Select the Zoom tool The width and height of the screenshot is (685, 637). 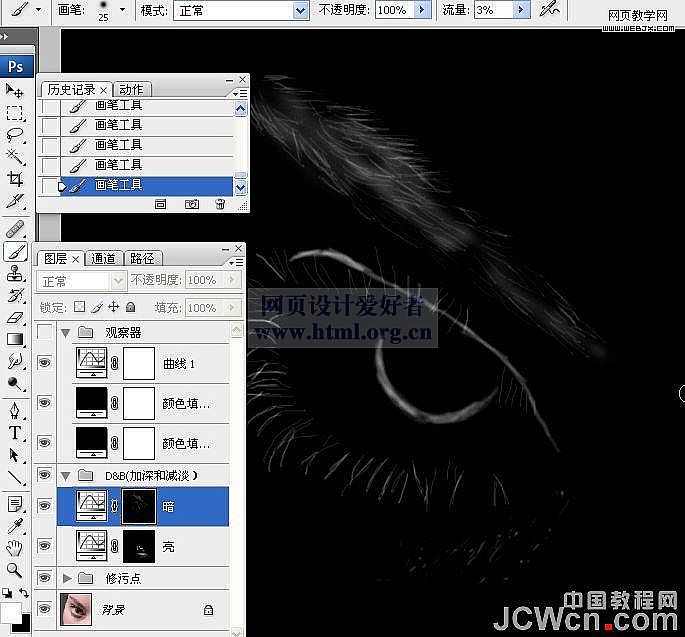pos(14,570)
